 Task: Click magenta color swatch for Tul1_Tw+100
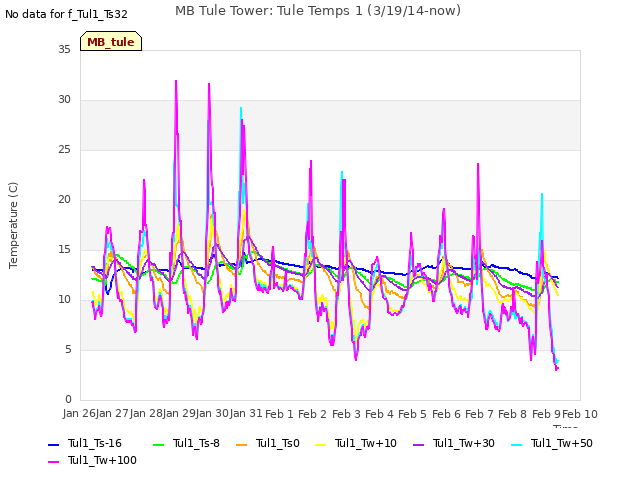tap(53, 462)
